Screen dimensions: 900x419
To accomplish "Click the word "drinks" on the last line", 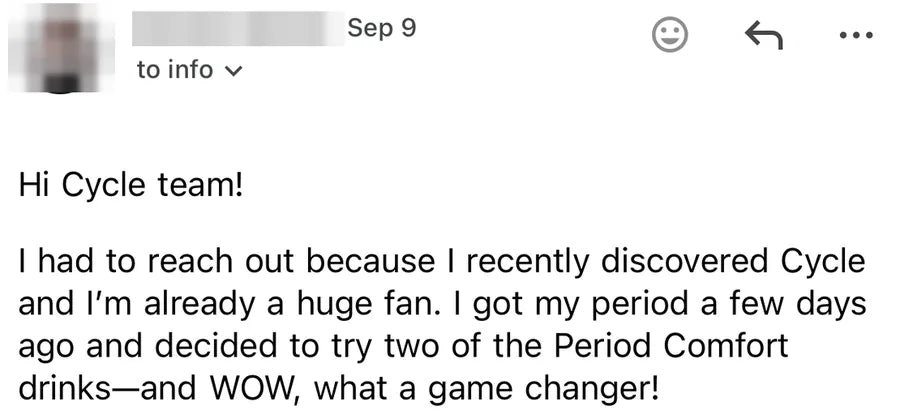I will pos(64,389).
